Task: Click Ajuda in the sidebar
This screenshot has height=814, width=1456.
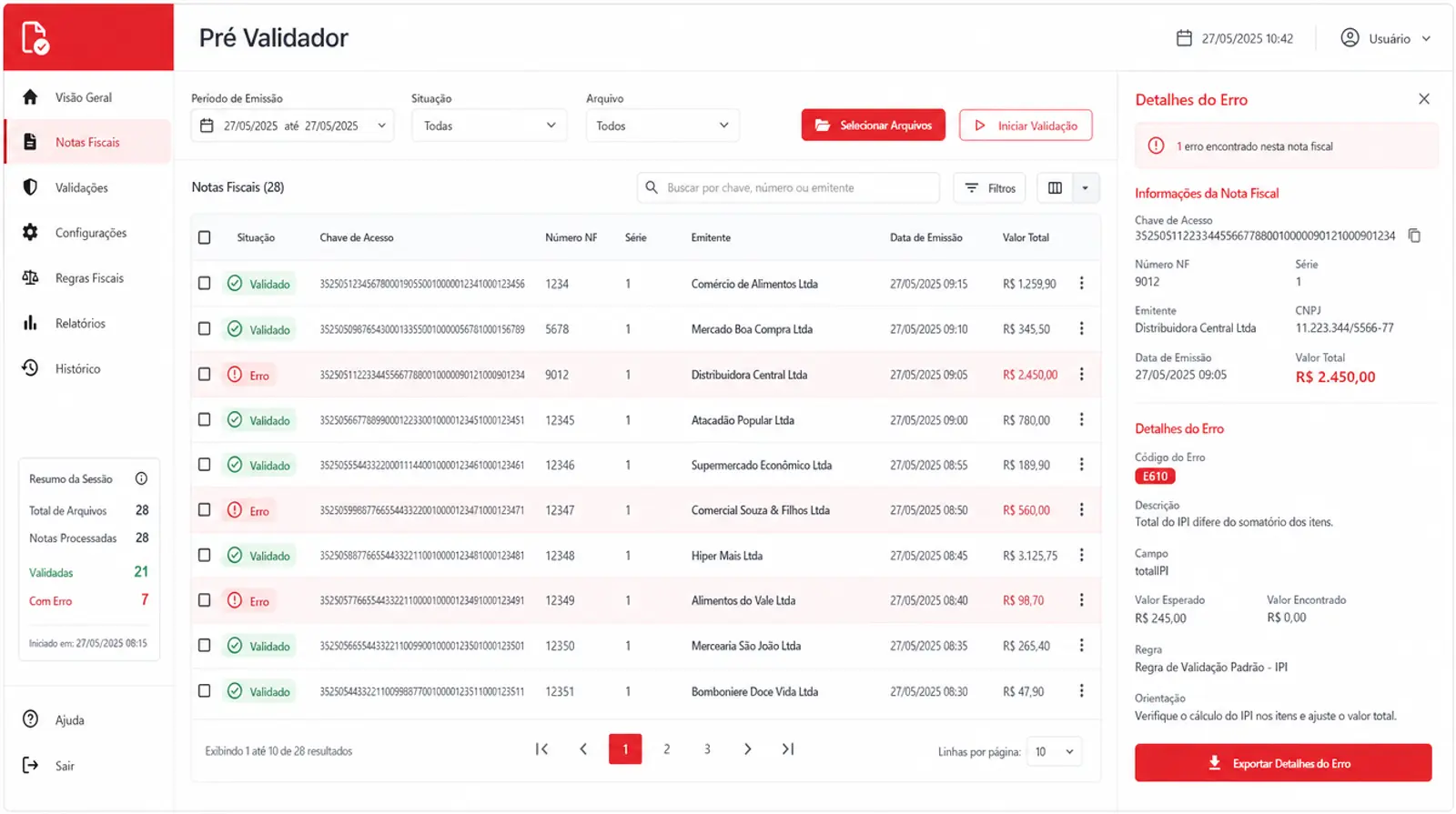Action: pos(87,720)
